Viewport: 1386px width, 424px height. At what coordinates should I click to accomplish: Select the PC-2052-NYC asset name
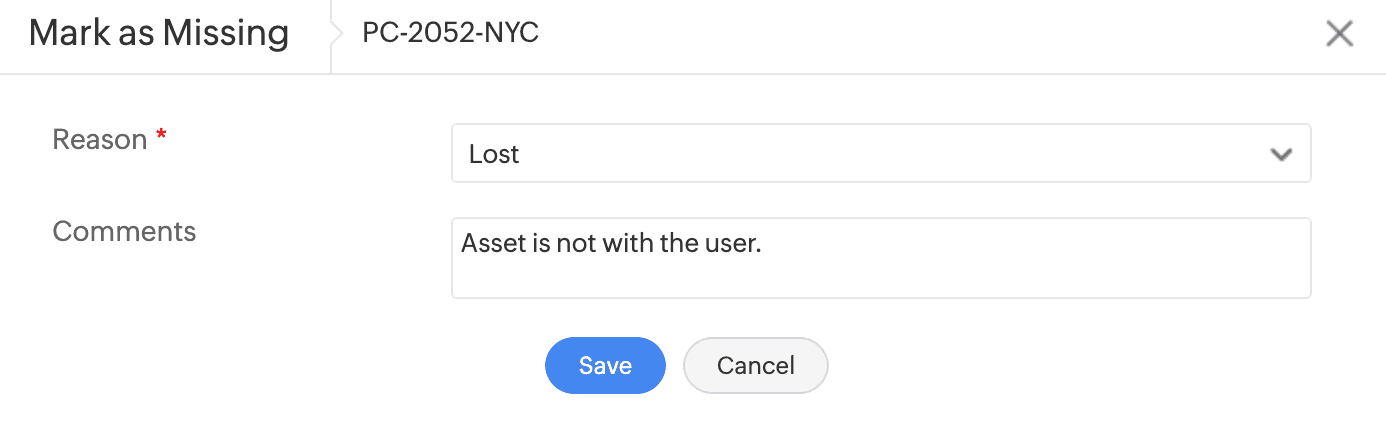pyautogui.click(x=450, y=33)
